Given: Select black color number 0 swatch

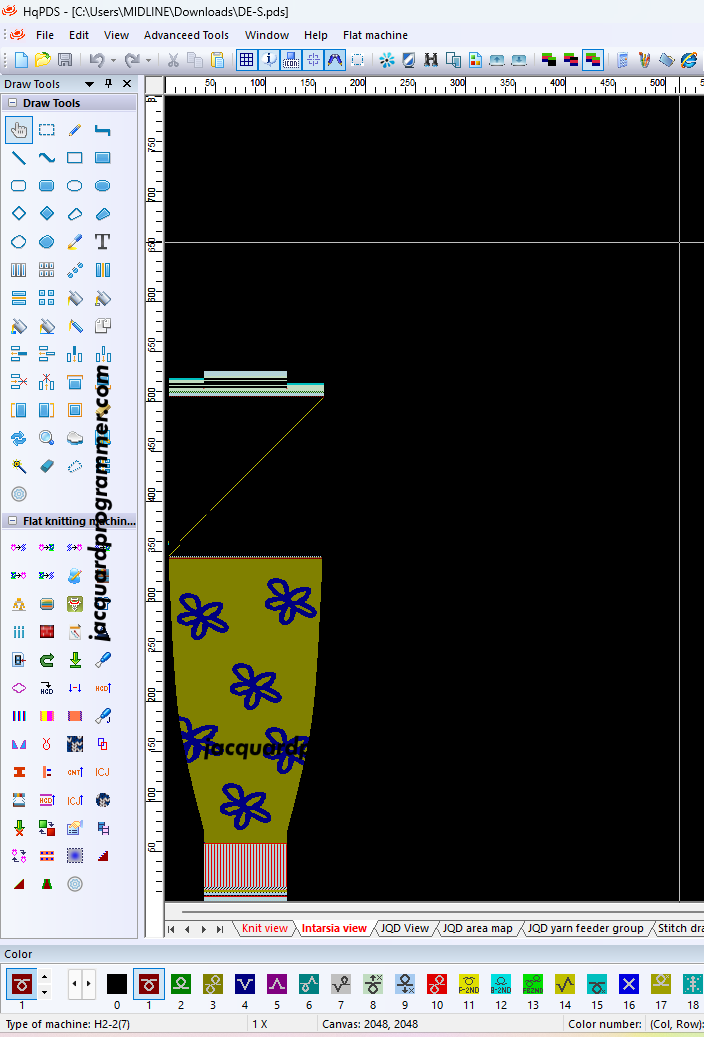Looking at the screenshot, I should [x=117, y=984].
